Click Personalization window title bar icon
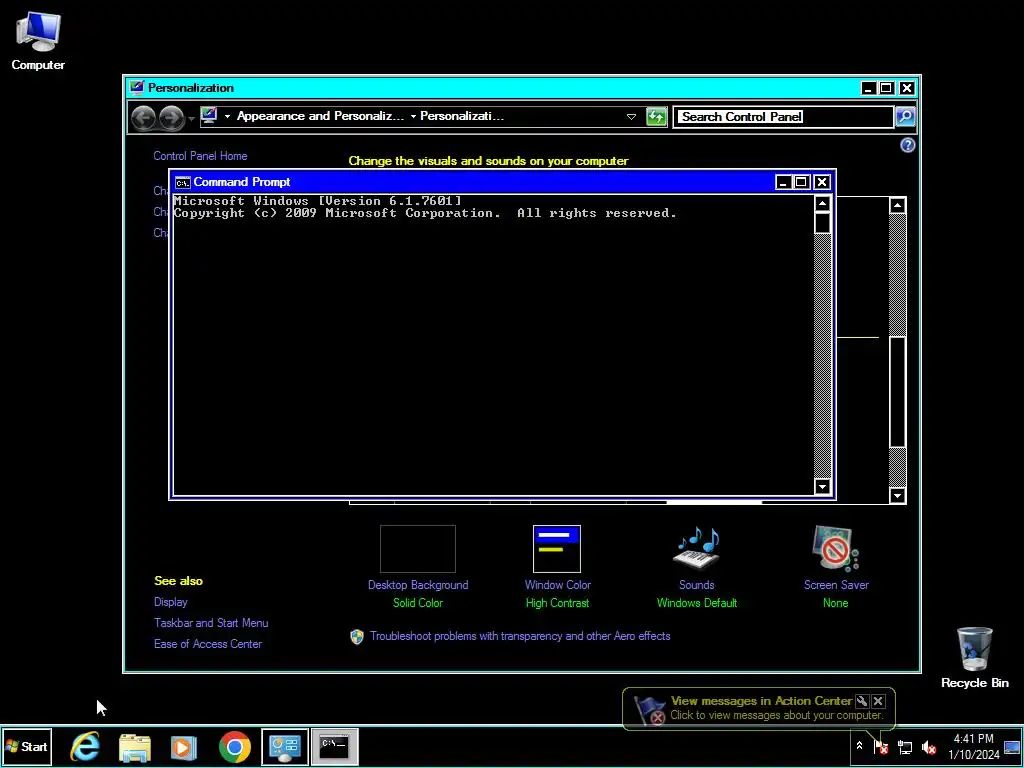 click(136, 88)
